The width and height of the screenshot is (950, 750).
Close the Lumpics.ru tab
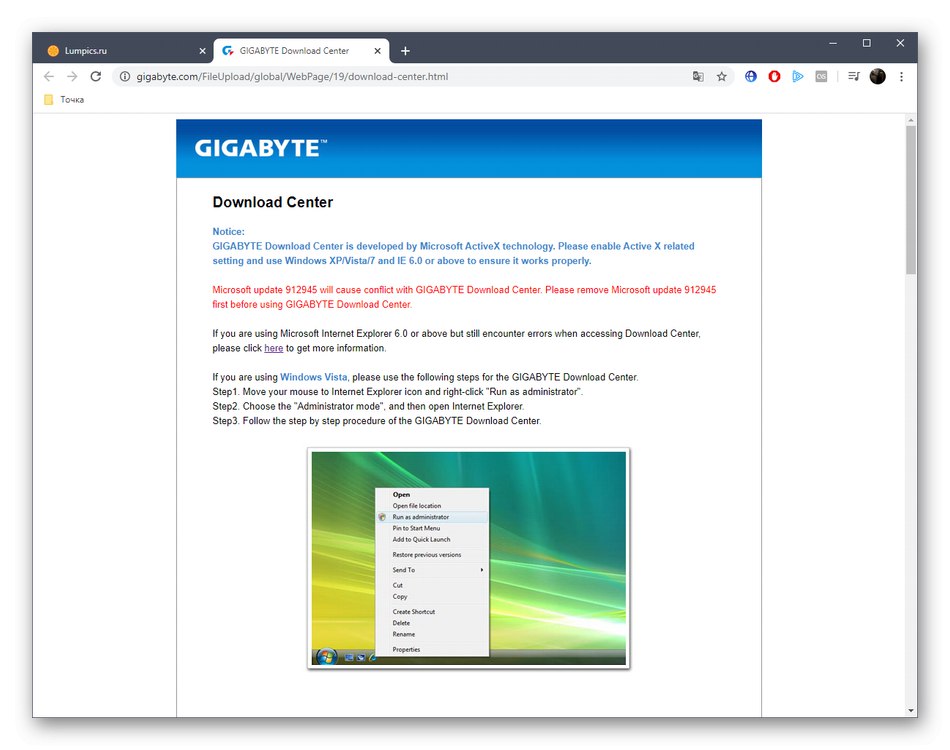pyautogui.click(x=202, y=51)
